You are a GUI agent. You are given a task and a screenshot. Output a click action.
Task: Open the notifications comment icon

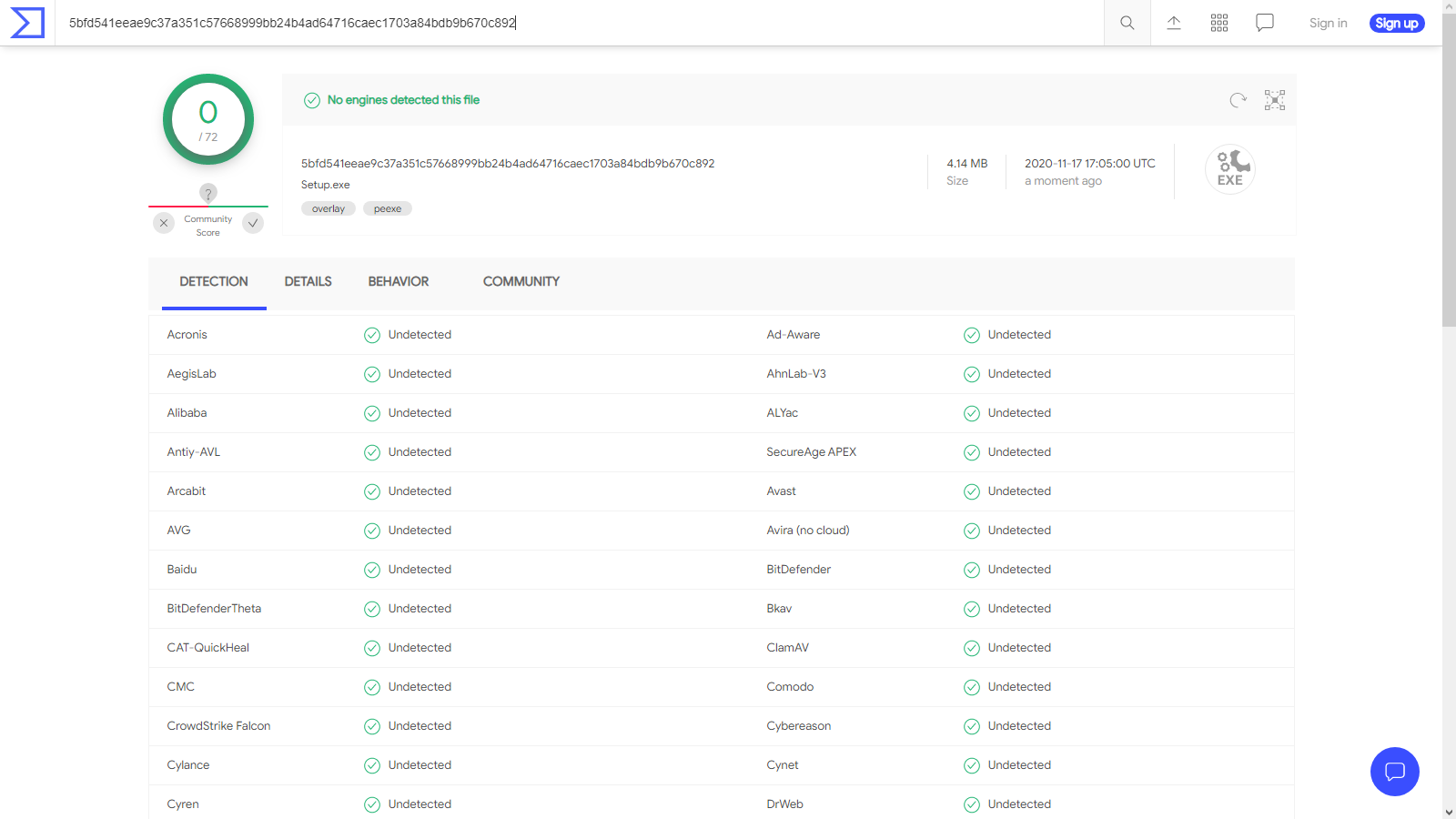tap(1265, 23)
